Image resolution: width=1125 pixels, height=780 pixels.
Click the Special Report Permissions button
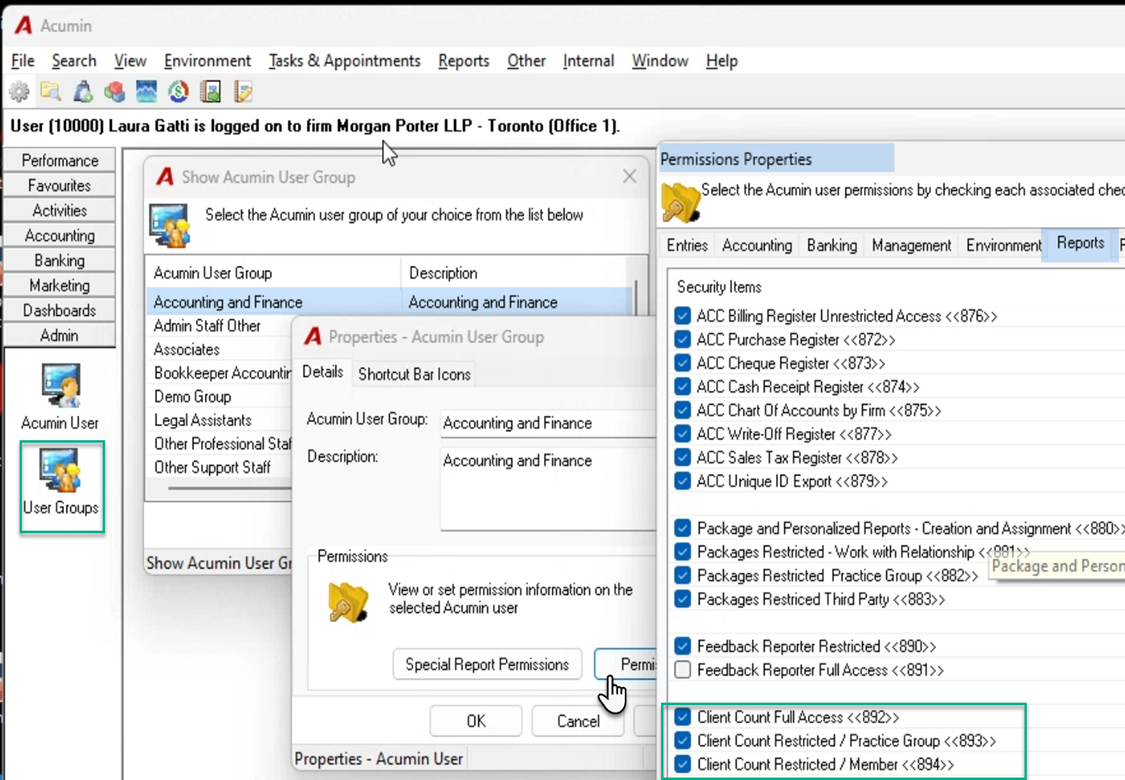[x=487, y=664]
